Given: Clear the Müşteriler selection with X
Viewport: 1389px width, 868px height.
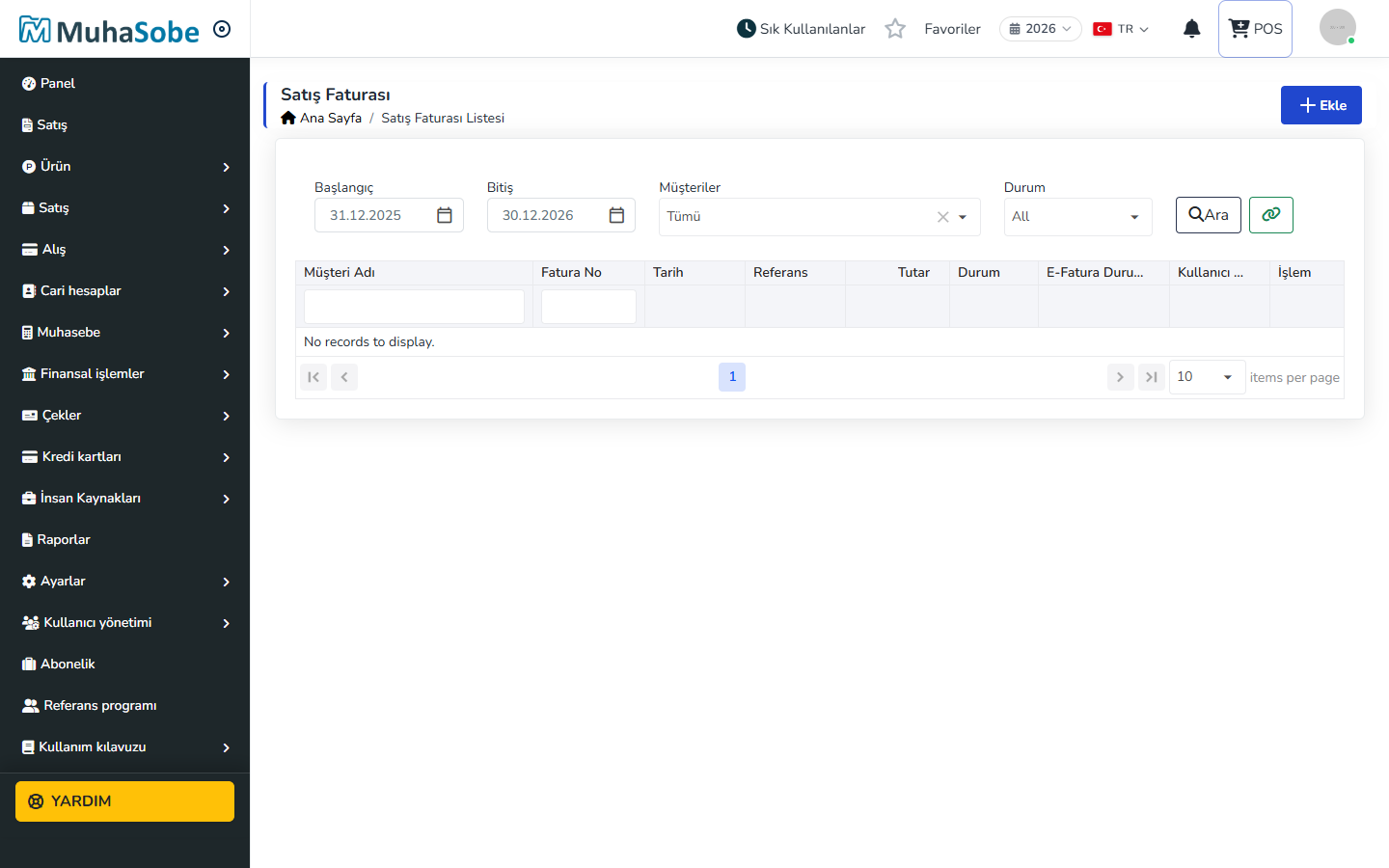Looking at the screenshot, I should (943, 217).
